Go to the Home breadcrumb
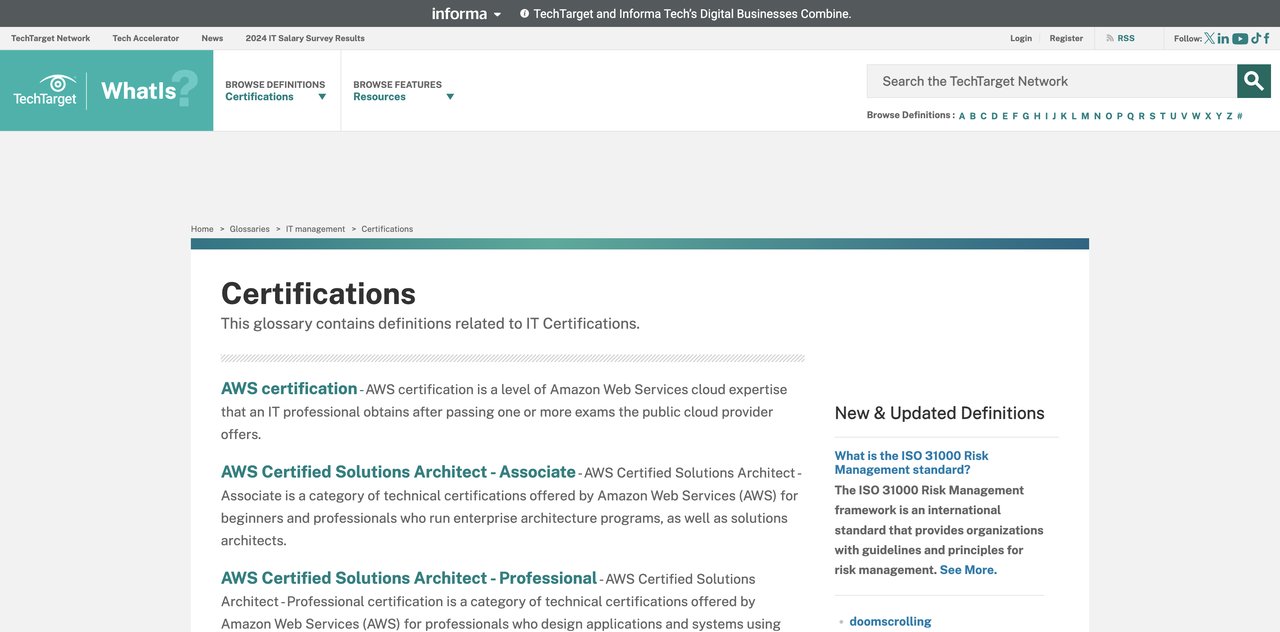1280x632 pixels. 202,229
